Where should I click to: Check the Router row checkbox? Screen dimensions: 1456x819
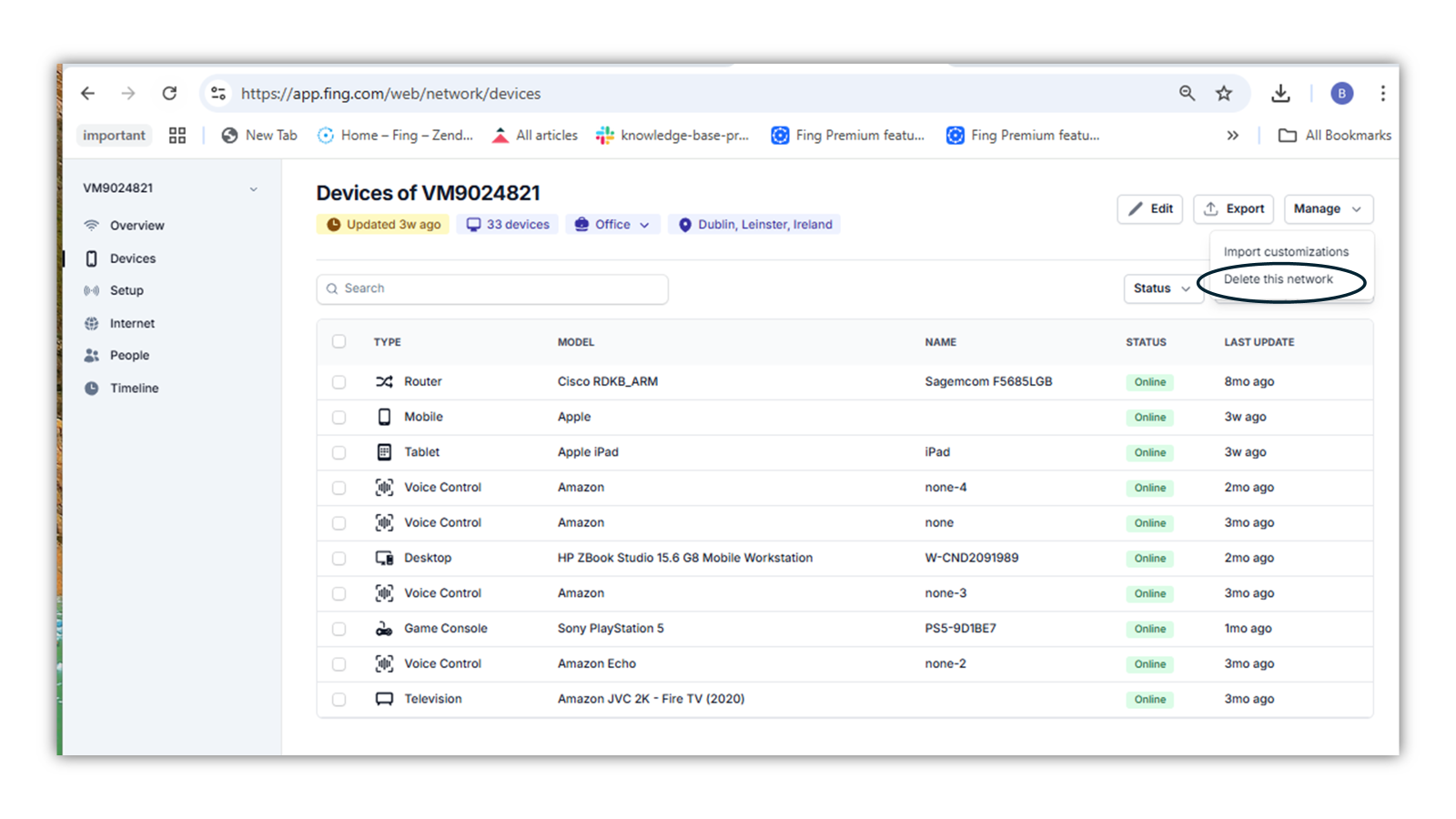pos(339,382)
